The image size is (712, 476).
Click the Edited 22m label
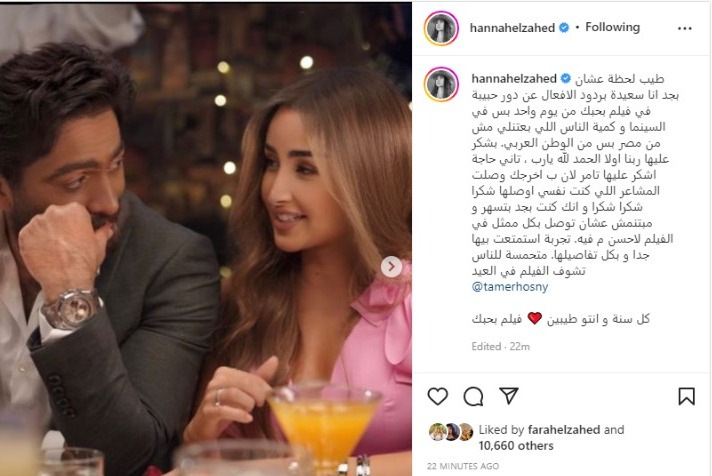click(x=500, y=347)
